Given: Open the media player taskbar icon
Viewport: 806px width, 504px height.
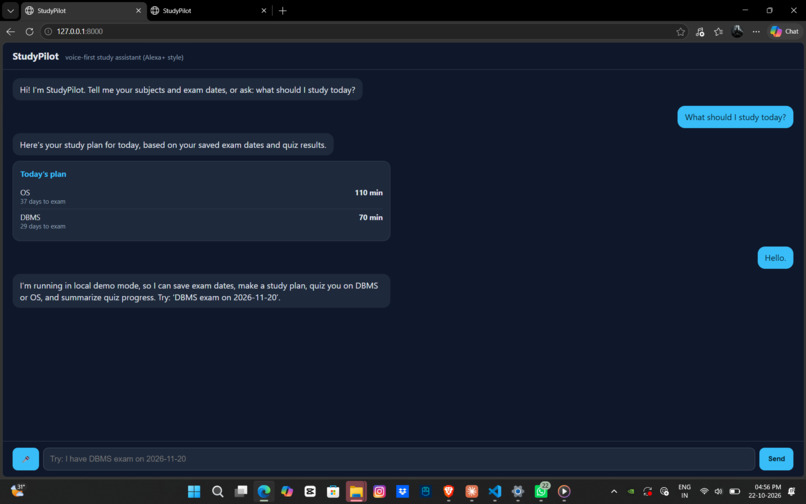Looking at the screenshot, I should pyautogui.click(x=564, y=492).
